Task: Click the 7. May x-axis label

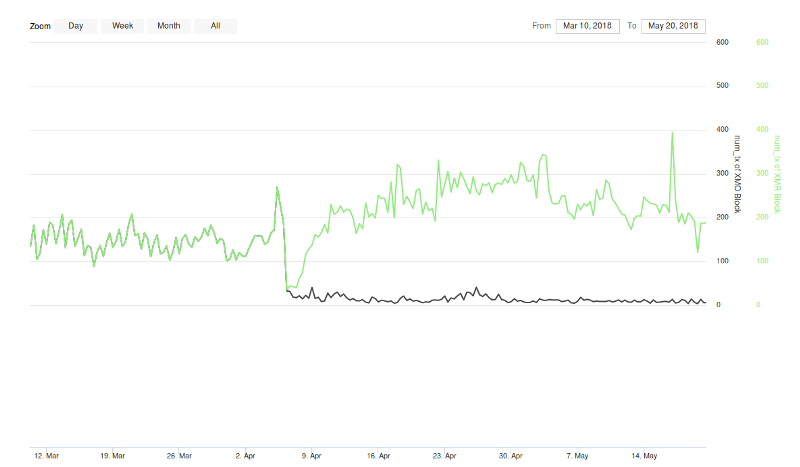Action: point(577,456)
